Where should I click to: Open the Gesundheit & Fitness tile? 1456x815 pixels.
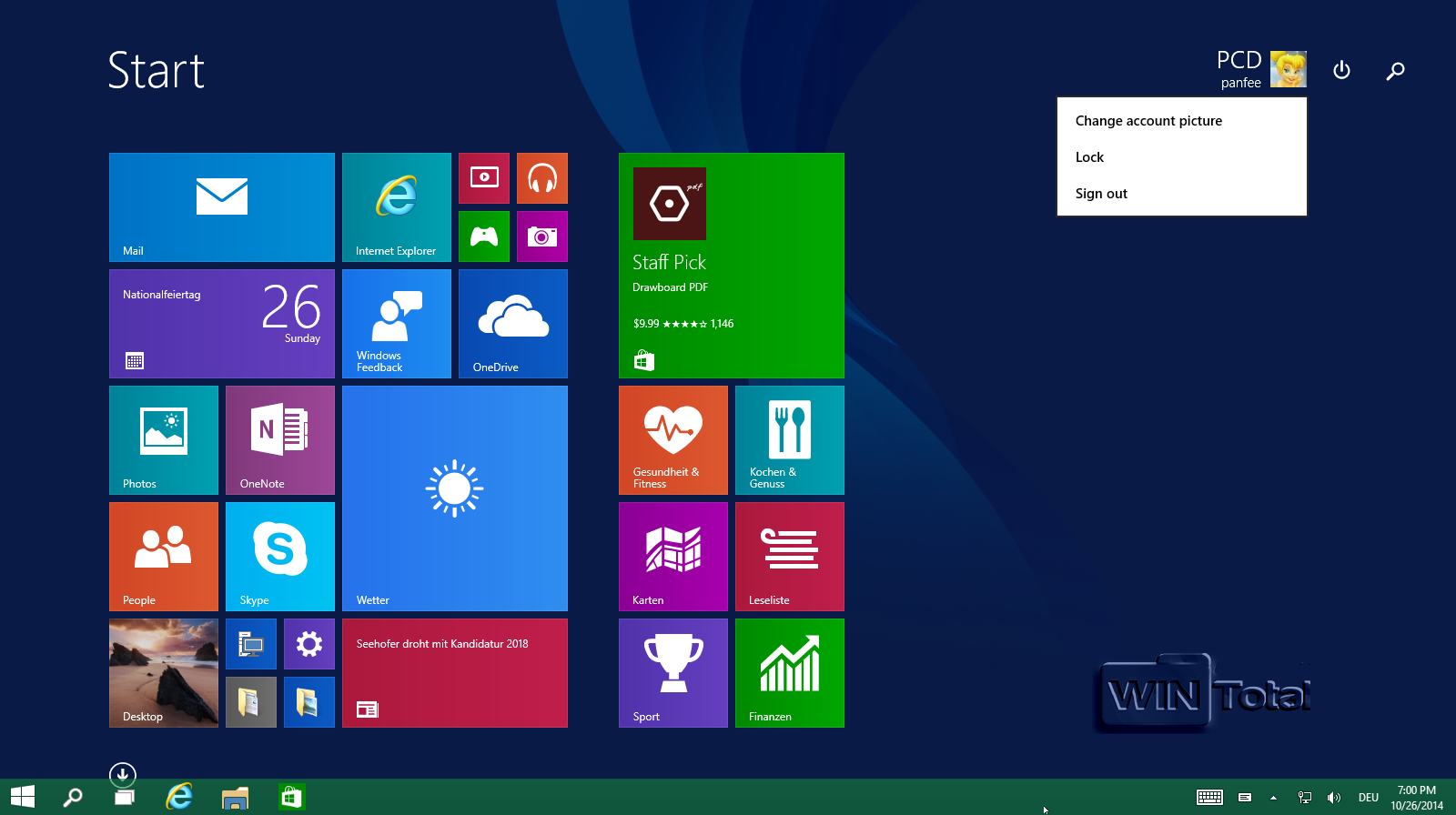[x=673, y=440]
